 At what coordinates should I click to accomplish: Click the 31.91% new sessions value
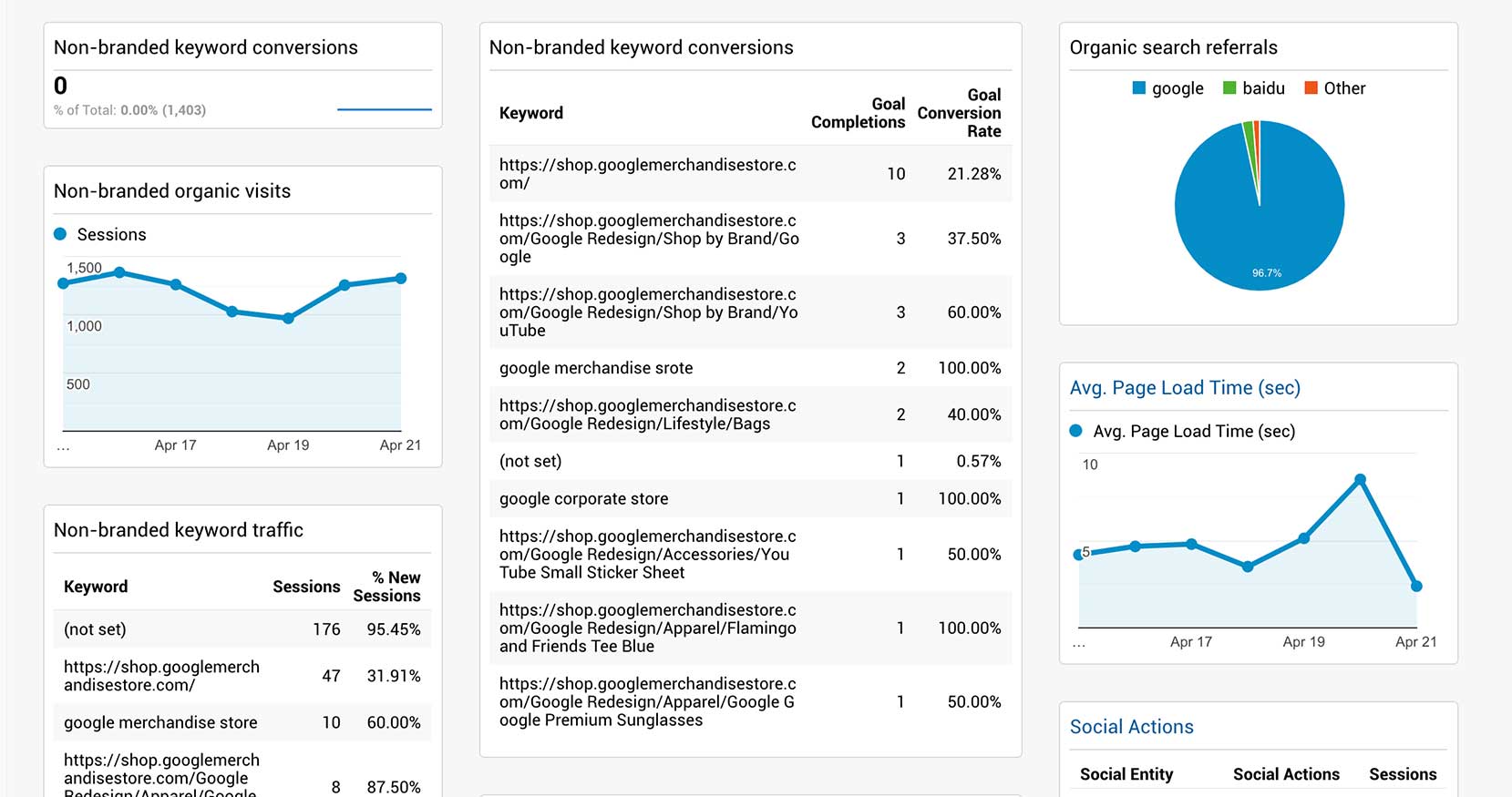click(x=394, y=676)
